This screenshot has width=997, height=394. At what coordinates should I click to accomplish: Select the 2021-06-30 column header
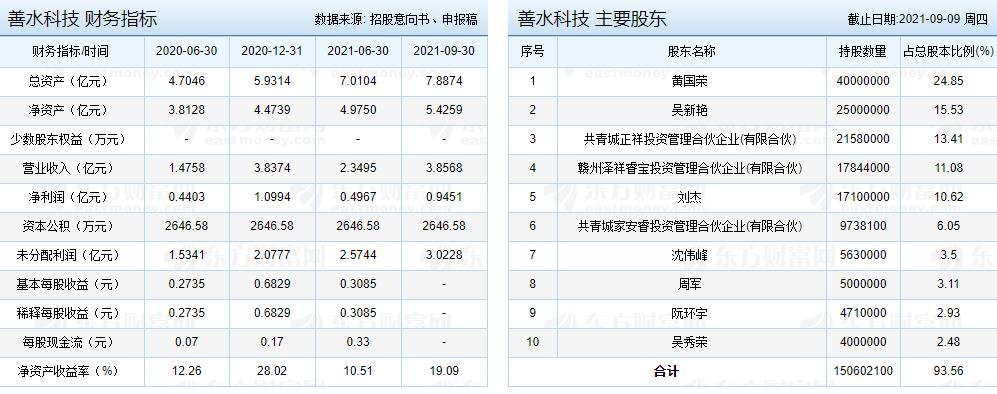point(358,51)
